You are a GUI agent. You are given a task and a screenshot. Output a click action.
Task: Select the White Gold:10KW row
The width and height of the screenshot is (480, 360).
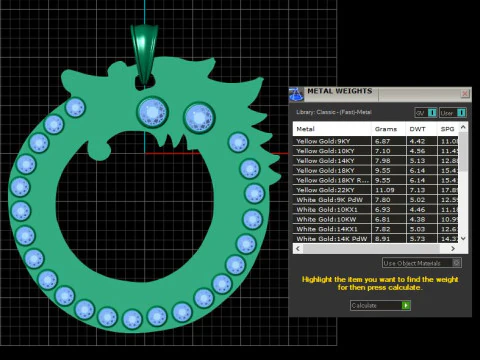coord(375,219)
